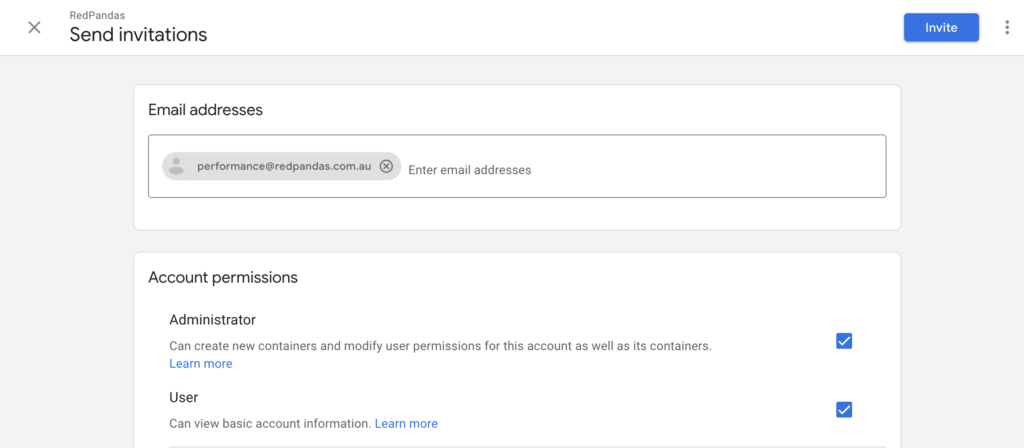The height and width of the screenshot is (448, 1024).
Task: Select the performance@redpandas.com.au email text
Action: pyautogui.click(x=284, y=167)
